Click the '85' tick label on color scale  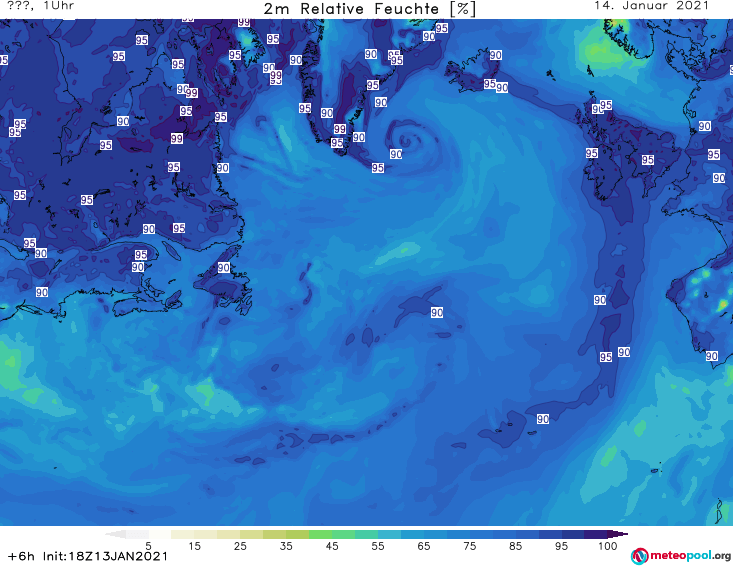pyautogui.click(x=515, y=546)
